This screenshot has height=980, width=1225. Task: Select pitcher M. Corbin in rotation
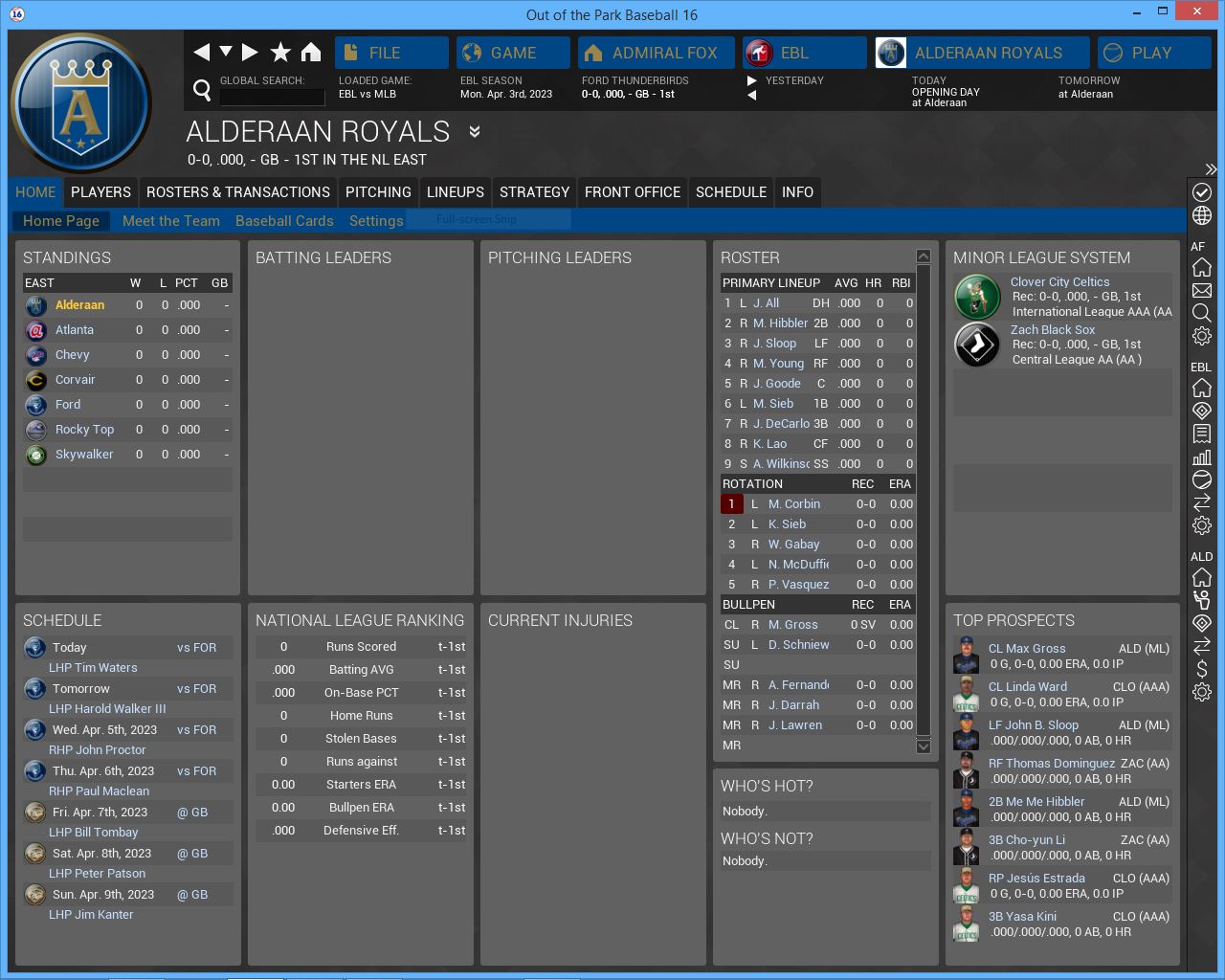[x=793, y=504]
